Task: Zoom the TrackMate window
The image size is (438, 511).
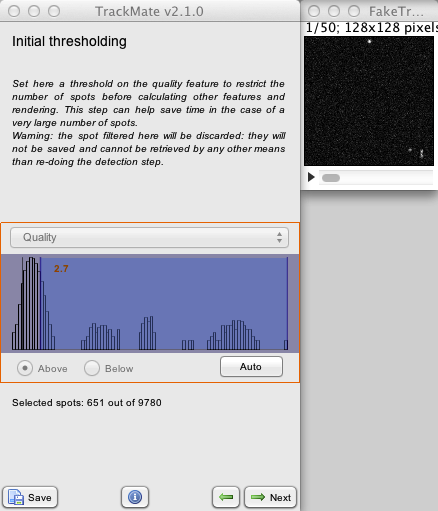Action: (54, 11)
